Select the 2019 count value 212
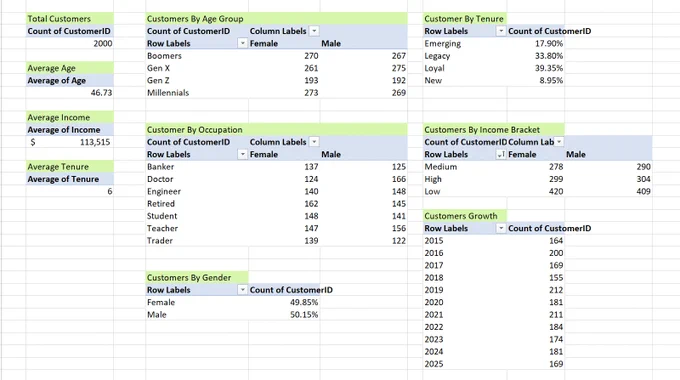This screenshot has width=680, height=380. [x=536, y=290]
